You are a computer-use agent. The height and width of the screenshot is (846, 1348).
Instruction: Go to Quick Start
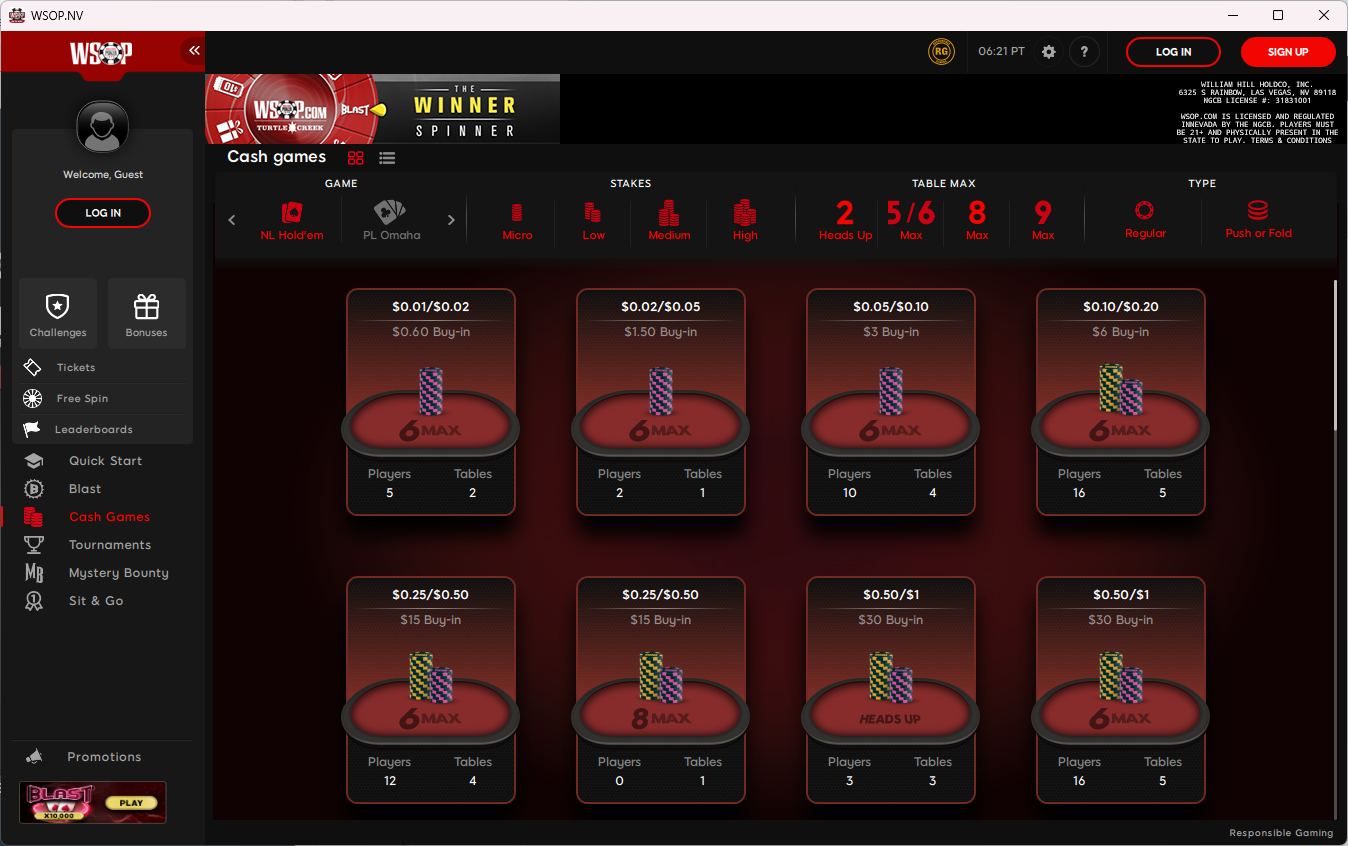pos(104,461)
